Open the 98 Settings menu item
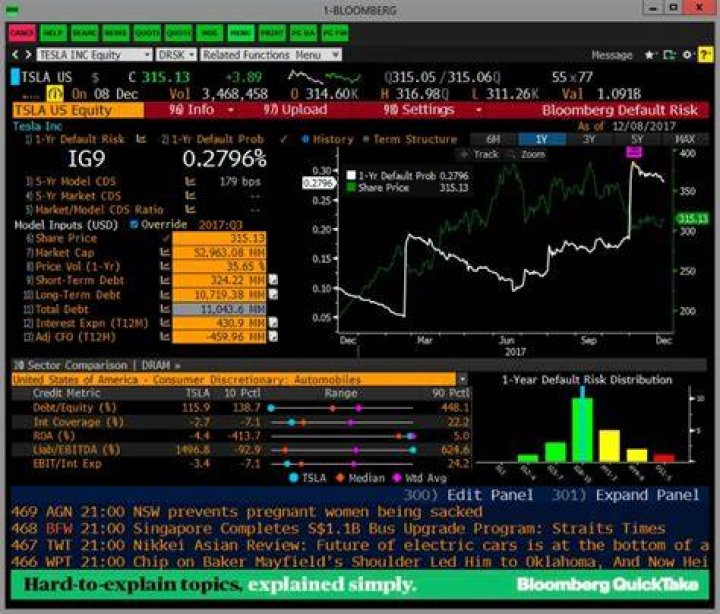Image resolution: width=720 pixels, height=614 pixels. [x=418, y=110]
